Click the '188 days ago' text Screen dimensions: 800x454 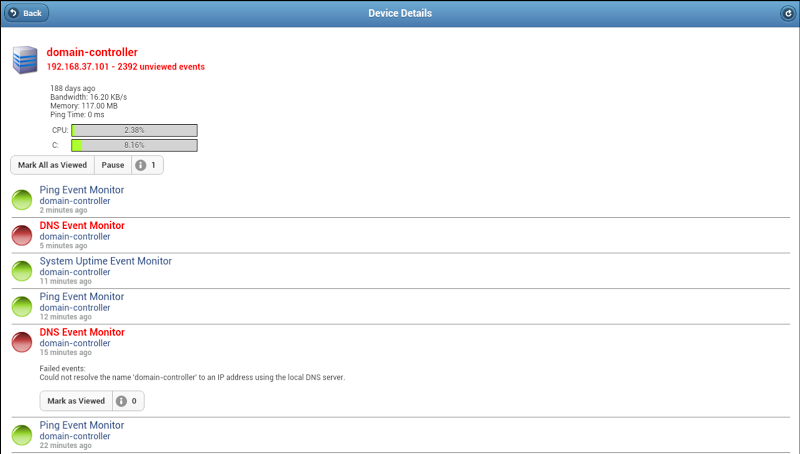click(72, 88)
